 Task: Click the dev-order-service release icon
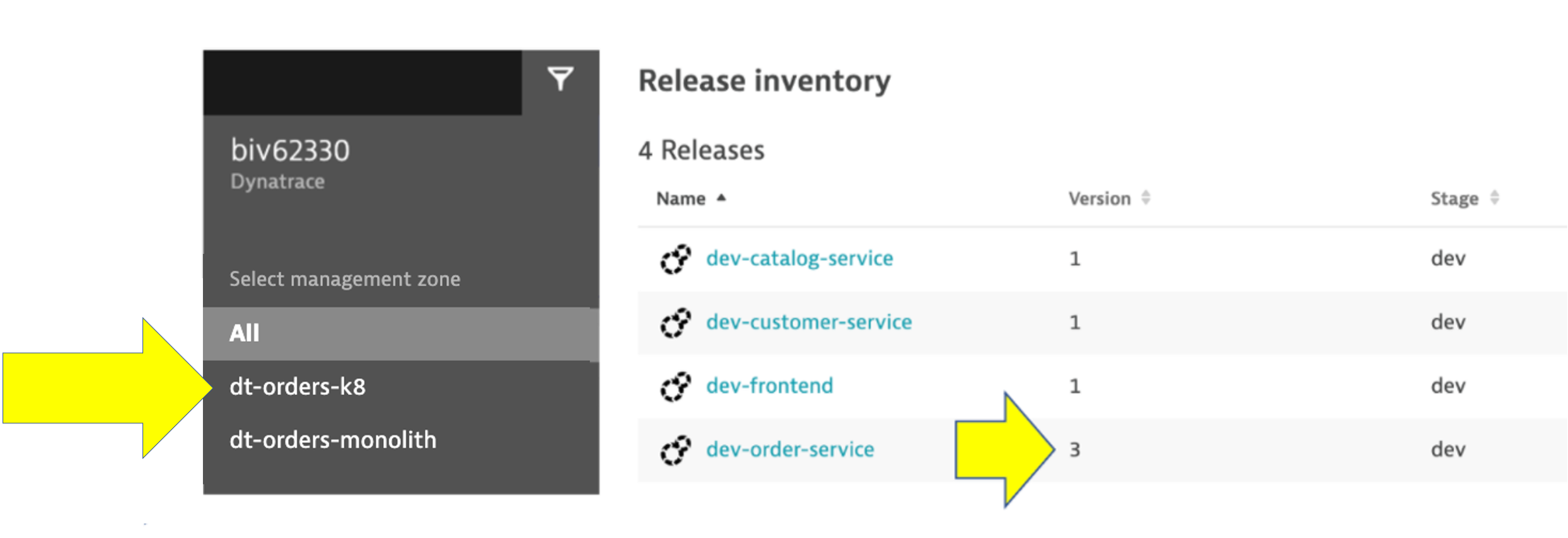[675, 450]
